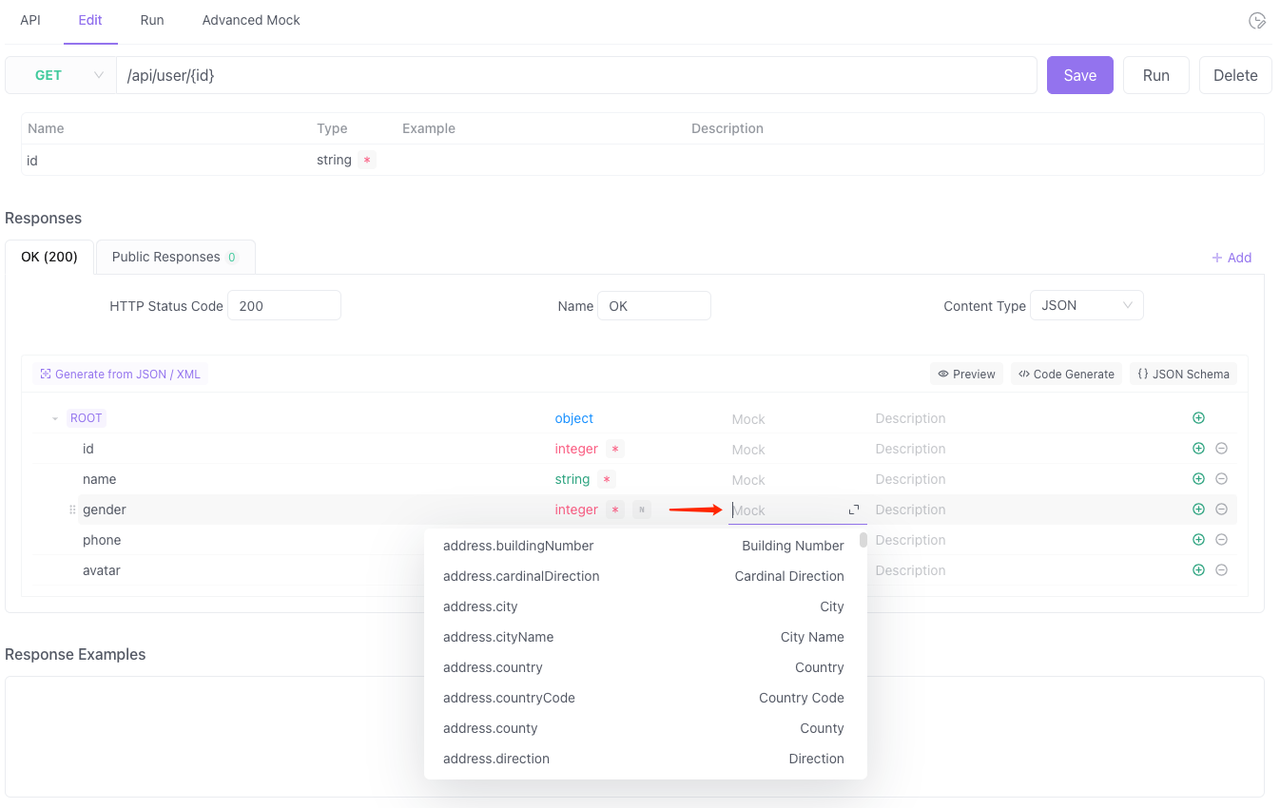Change the ROOT type from object
The height and width of the screenshot is (808, 1280).
click(574, 418)
